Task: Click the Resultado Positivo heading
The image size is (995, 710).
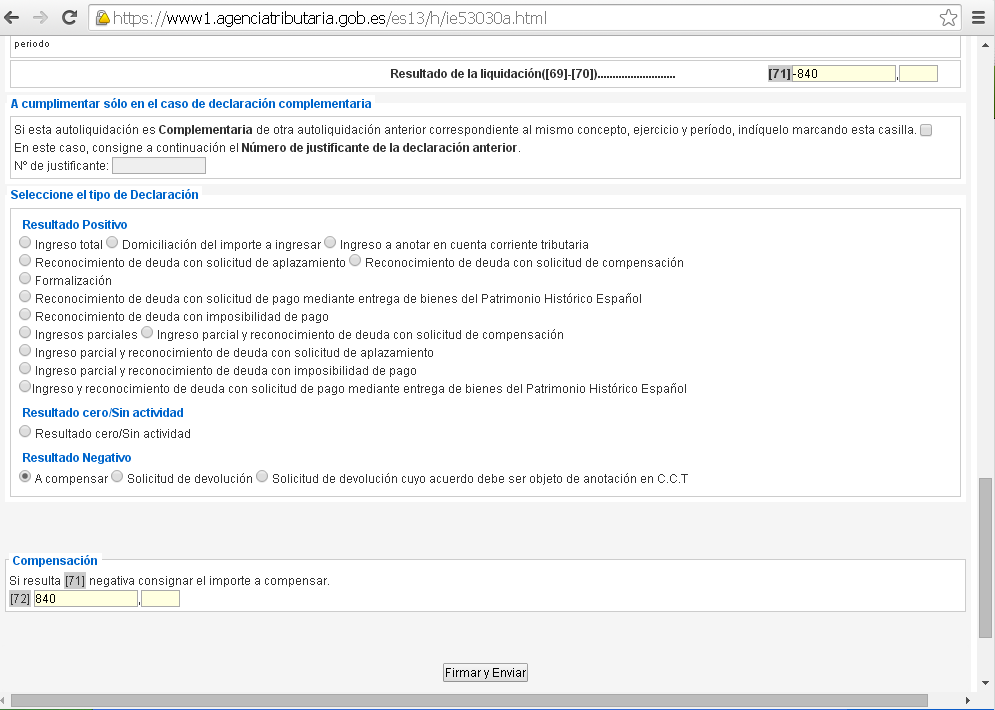Action: (x=74, y=225)
